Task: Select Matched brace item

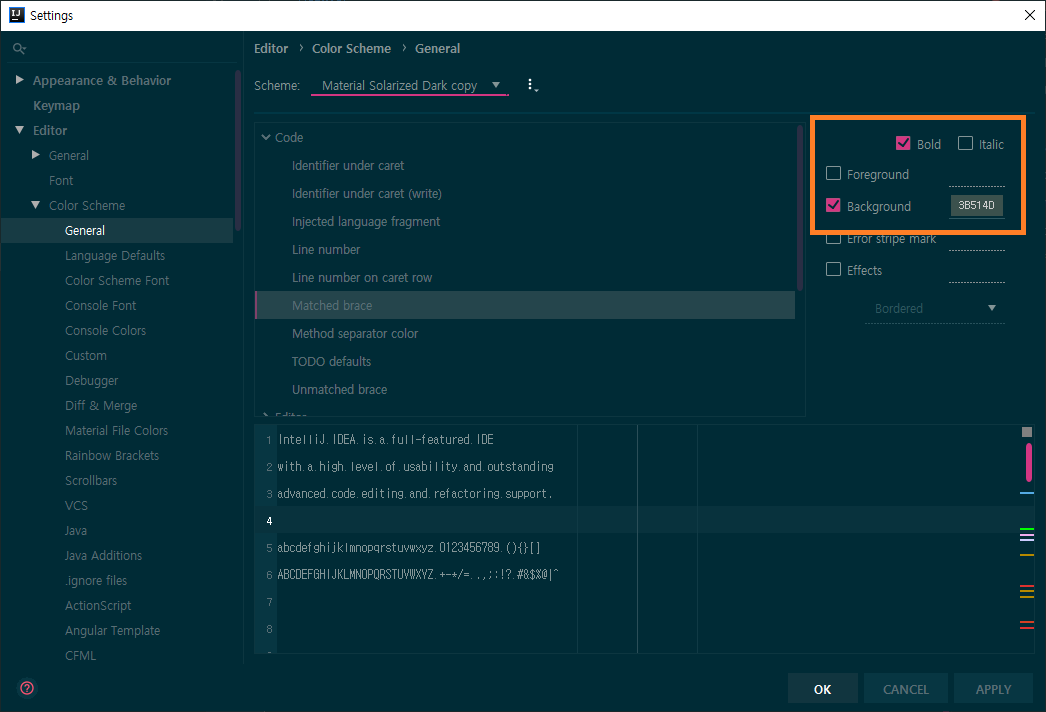Action: pos(524,306)
